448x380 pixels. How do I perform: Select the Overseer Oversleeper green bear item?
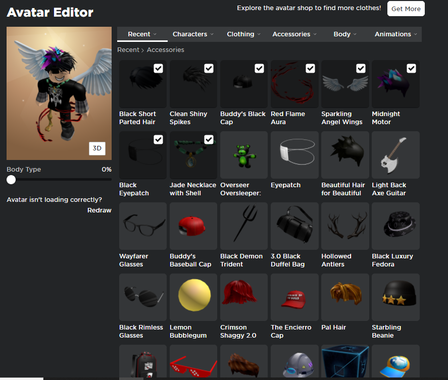click(x=244, y=155)
